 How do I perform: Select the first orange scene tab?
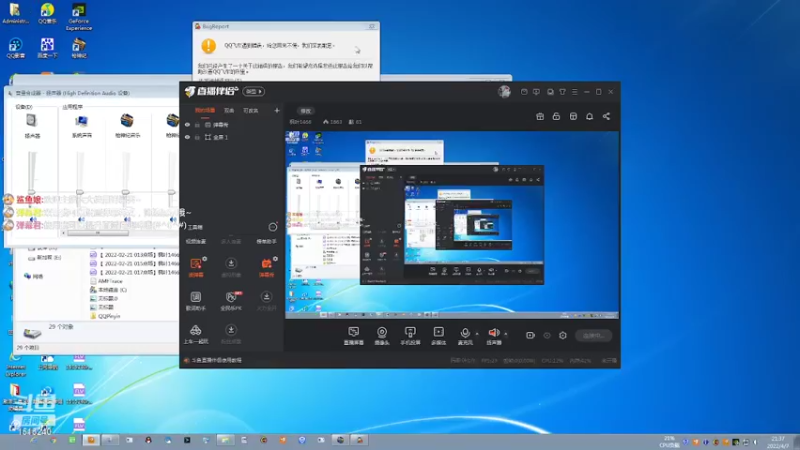[x=205, y=110]
